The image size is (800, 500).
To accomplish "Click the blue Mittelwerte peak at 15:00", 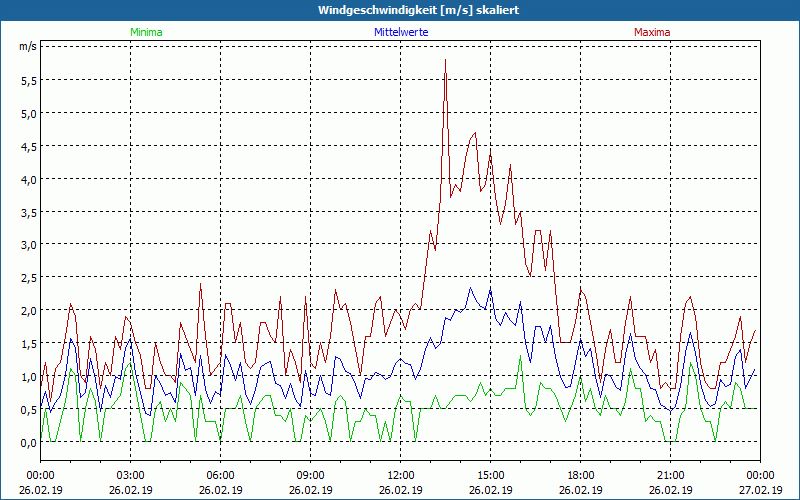I will tap(490, 290).
